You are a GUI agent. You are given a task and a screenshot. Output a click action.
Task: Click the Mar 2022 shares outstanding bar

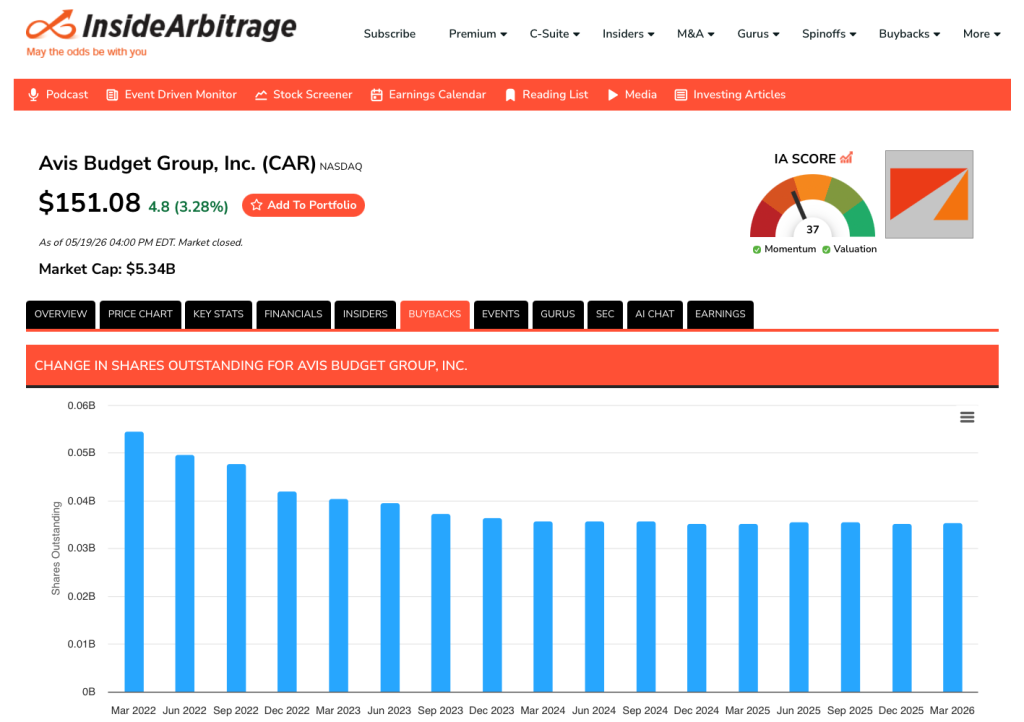[134, 561]
